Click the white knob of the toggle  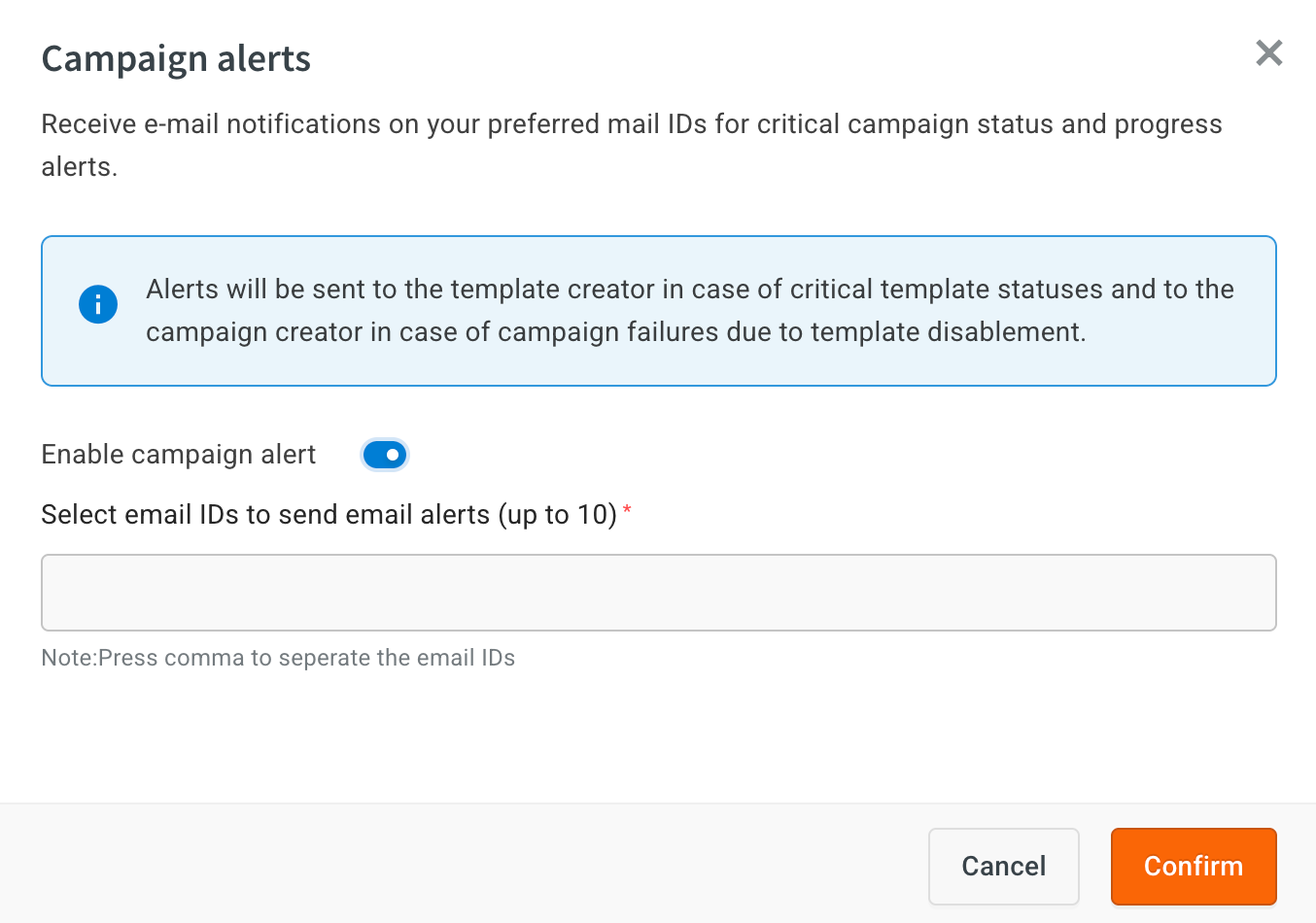coord(393,455)
